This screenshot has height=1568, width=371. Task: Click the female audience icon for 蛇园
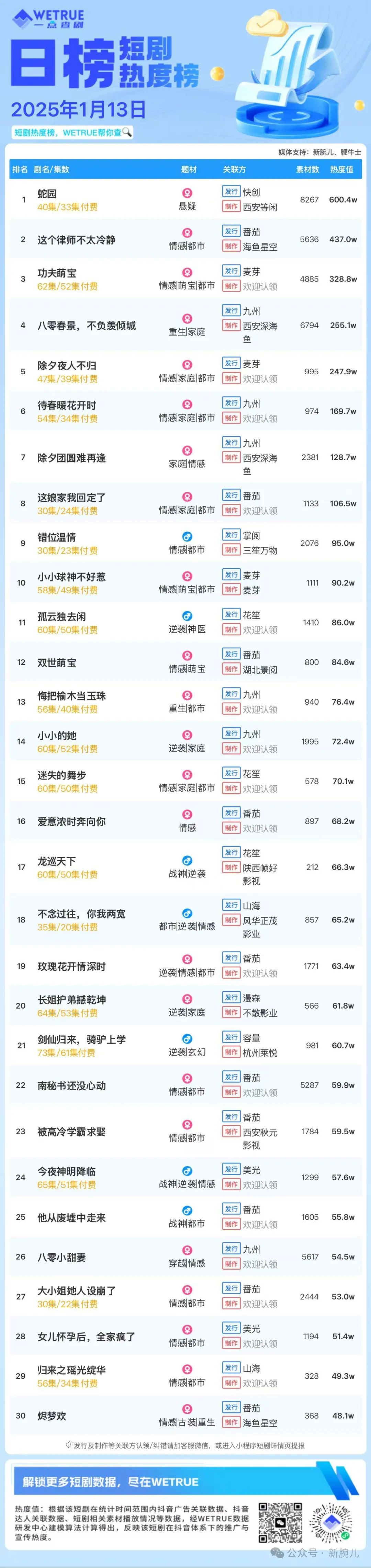[x=187, y=193]
